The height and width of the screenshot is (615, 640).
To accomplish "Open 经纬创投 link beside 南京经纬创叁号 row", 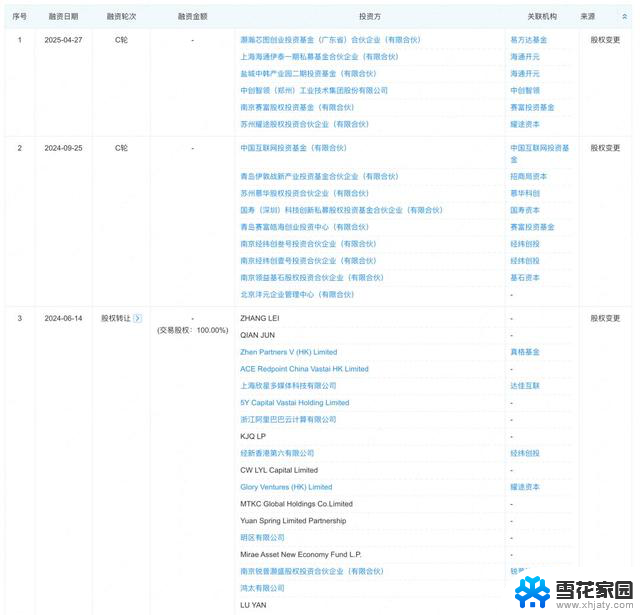I will point(525,244).
